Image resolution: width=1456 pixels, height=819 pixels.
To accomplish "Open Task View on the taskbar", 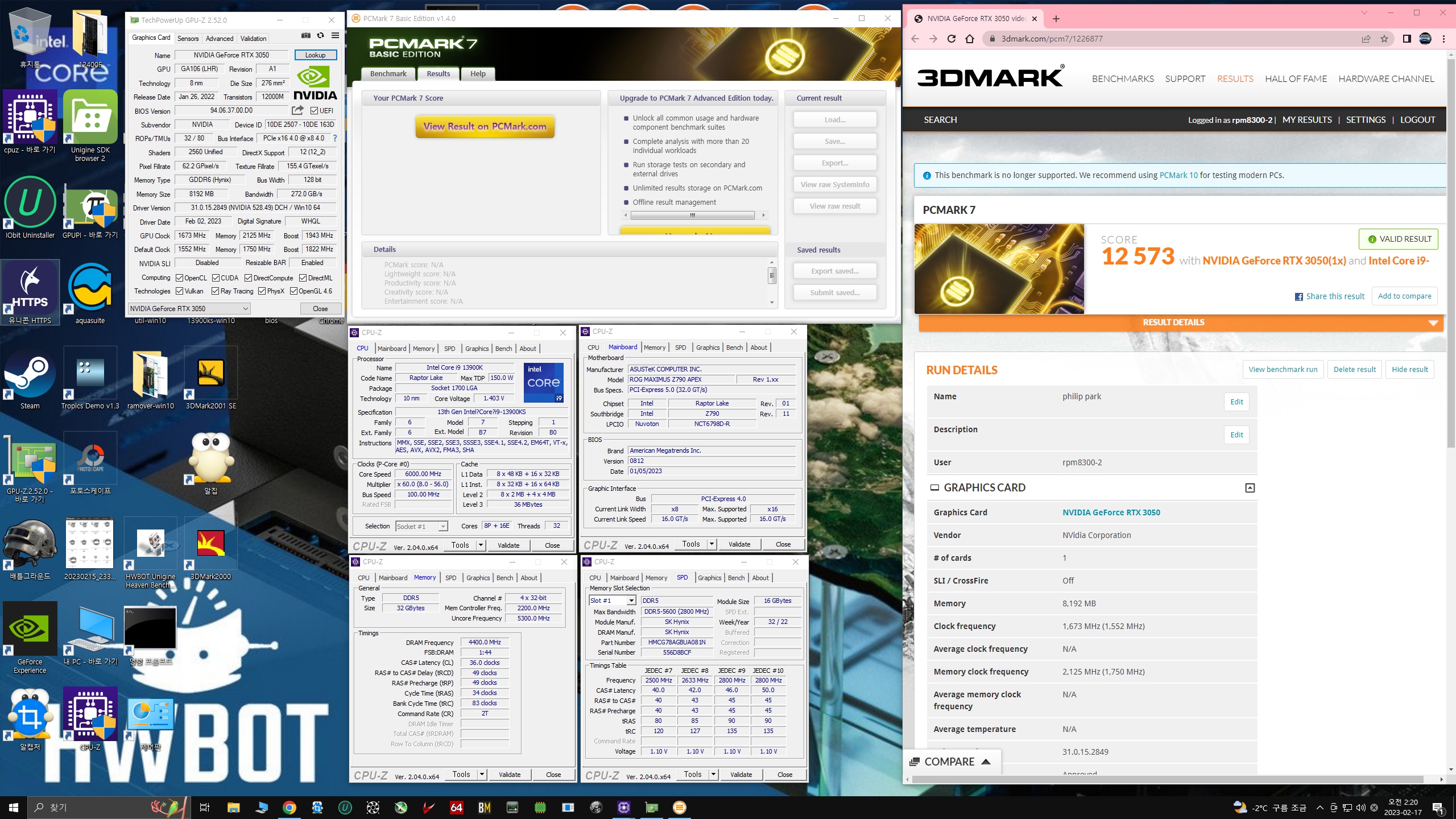I will coord(205,808).
